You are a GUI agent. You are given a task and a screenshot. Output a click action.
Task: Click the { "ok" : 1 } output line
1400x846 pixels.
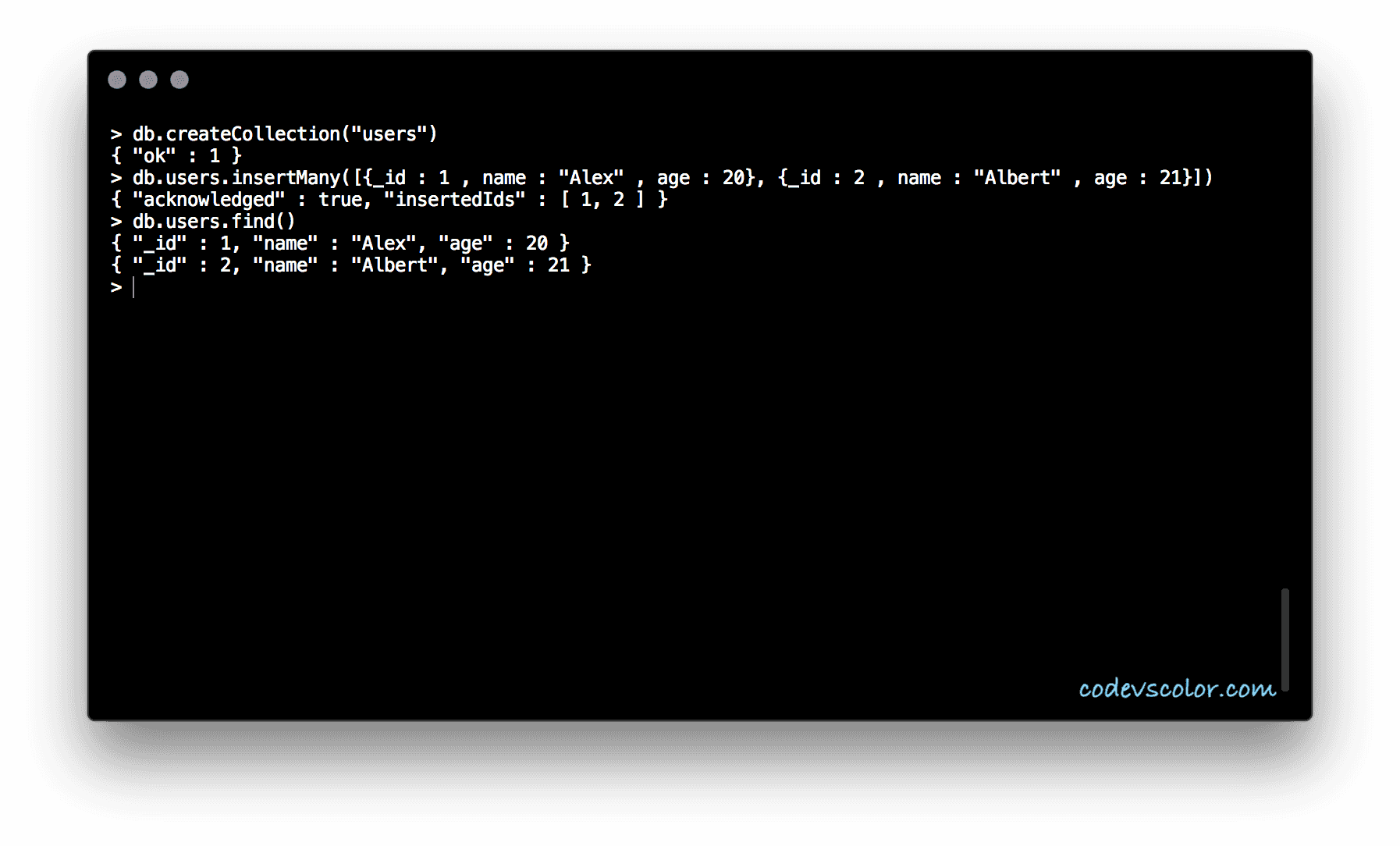pyautogui.click(x=176, y=156)
